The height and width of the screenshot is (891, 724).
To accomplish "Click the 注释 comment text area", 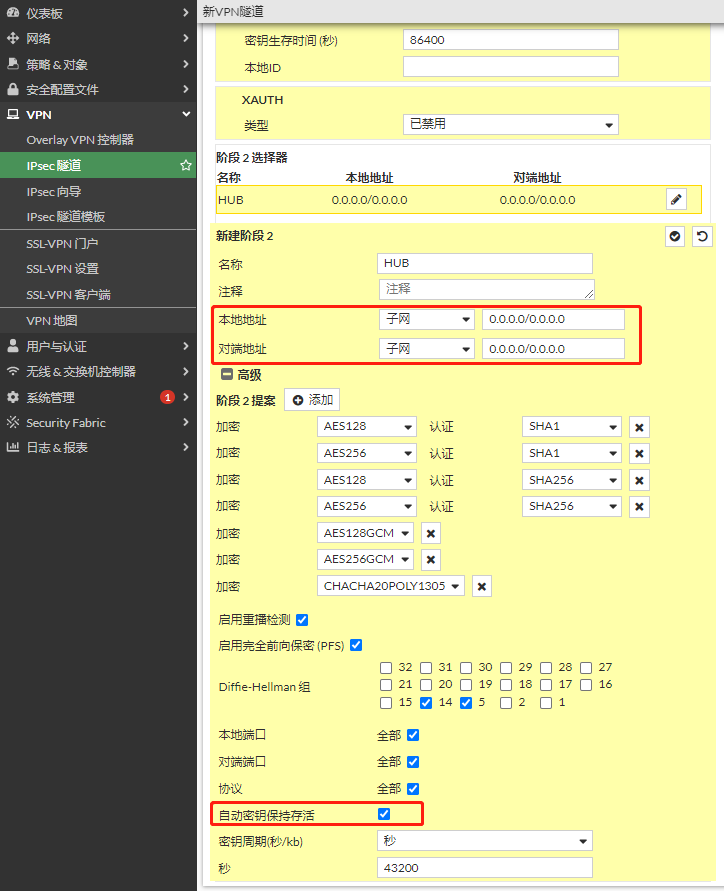I will click(486, 289).
